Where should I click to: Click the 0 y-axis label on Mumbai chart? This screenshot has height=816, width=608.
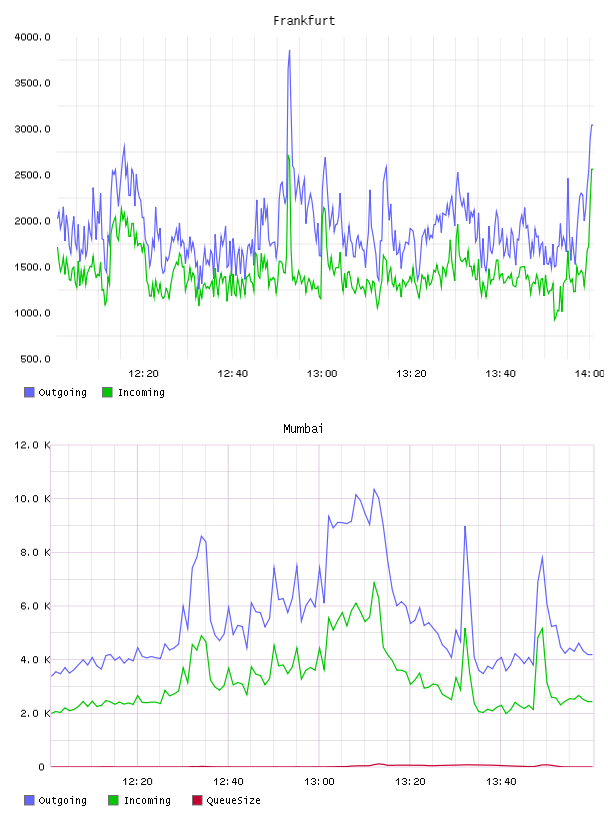click(42, 767)
